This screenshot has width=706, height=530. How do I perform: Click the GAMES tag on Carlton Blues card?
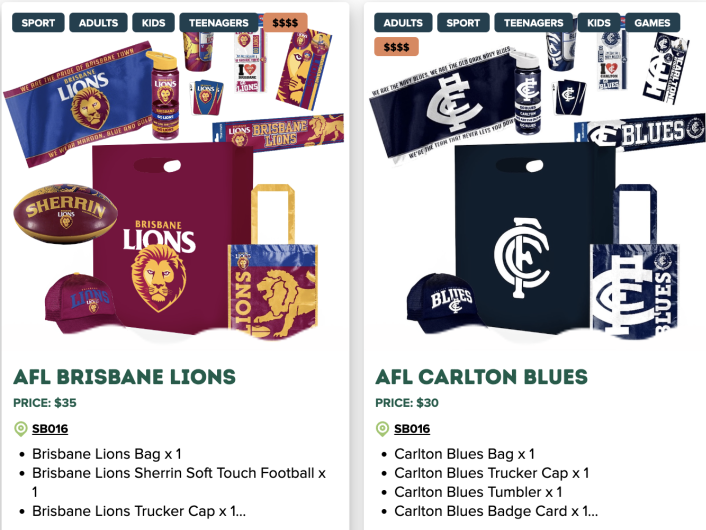652,23
